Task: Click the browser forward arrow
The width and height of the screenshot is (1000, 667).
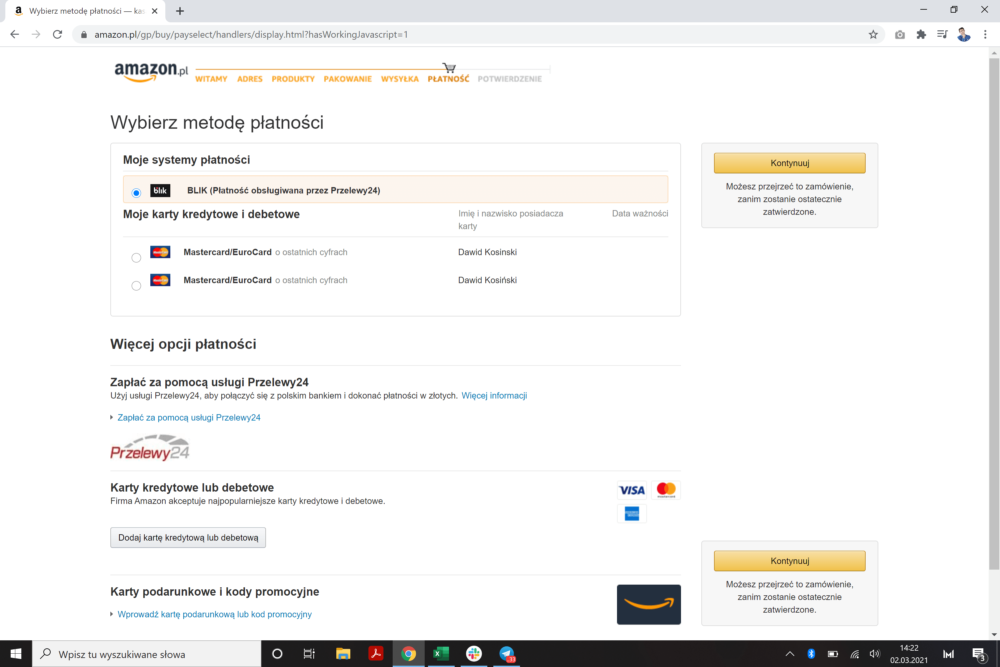Action: pyautogui.click(x=36, y=34)
